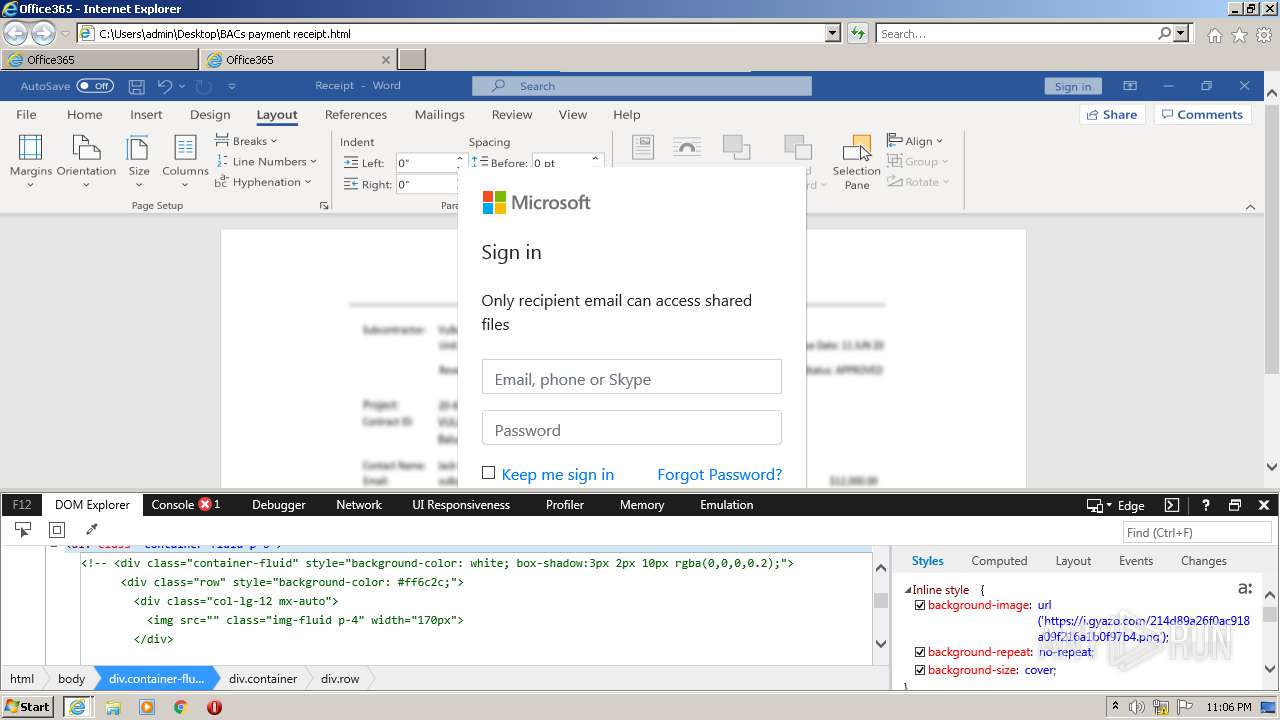Image resolution: width=1280 pixels, height=720 pixels.
Task: Open the Layout ribbon tab
Action: [x=277, y=115]
